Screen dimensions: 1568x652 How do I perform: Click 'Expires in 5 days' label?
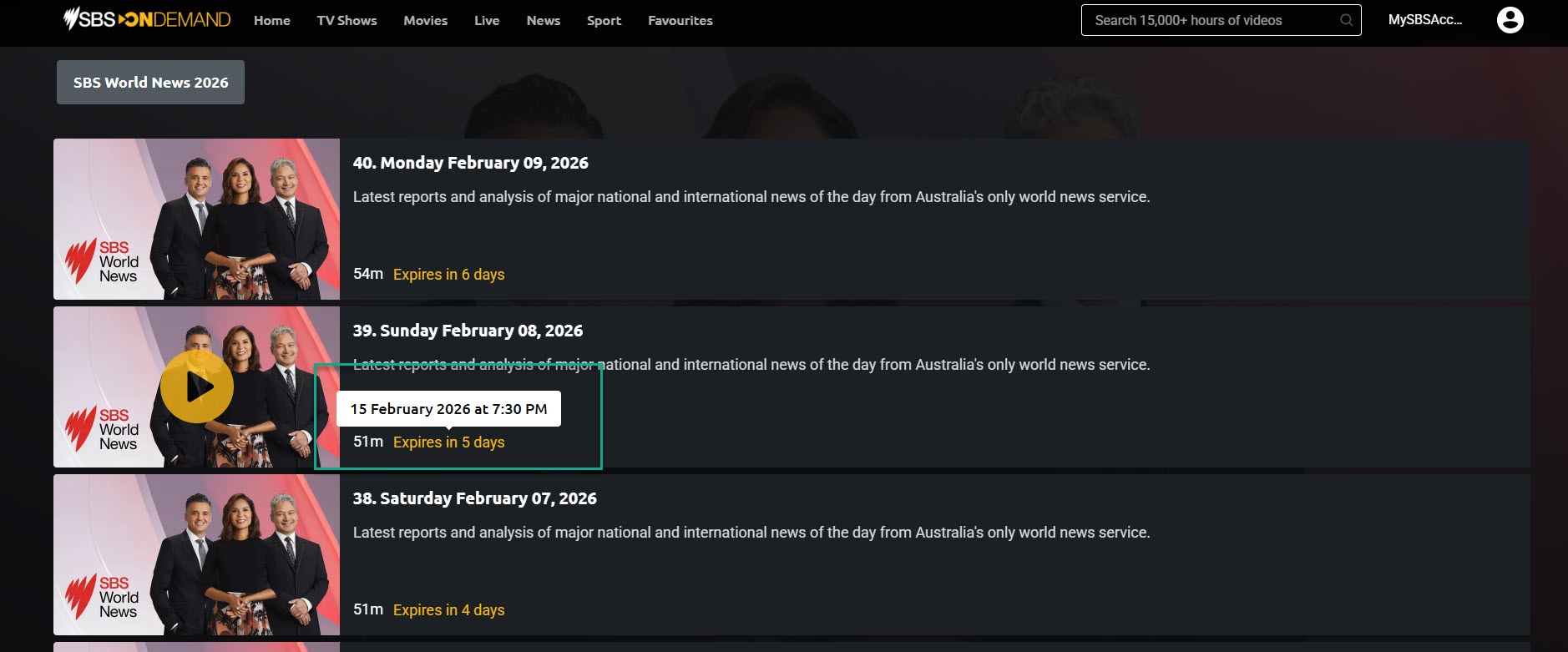[448, 442]
